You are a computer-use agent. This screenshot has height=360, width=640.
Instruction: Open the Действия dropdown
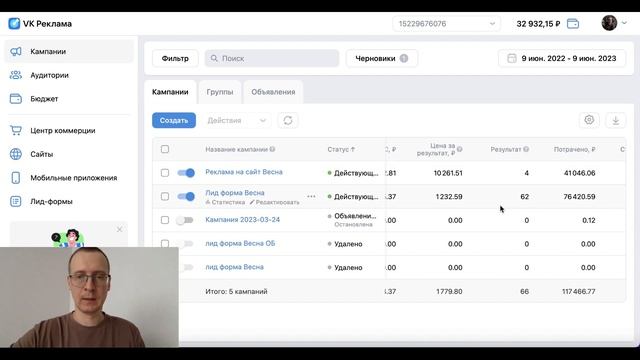pos(237,120)
